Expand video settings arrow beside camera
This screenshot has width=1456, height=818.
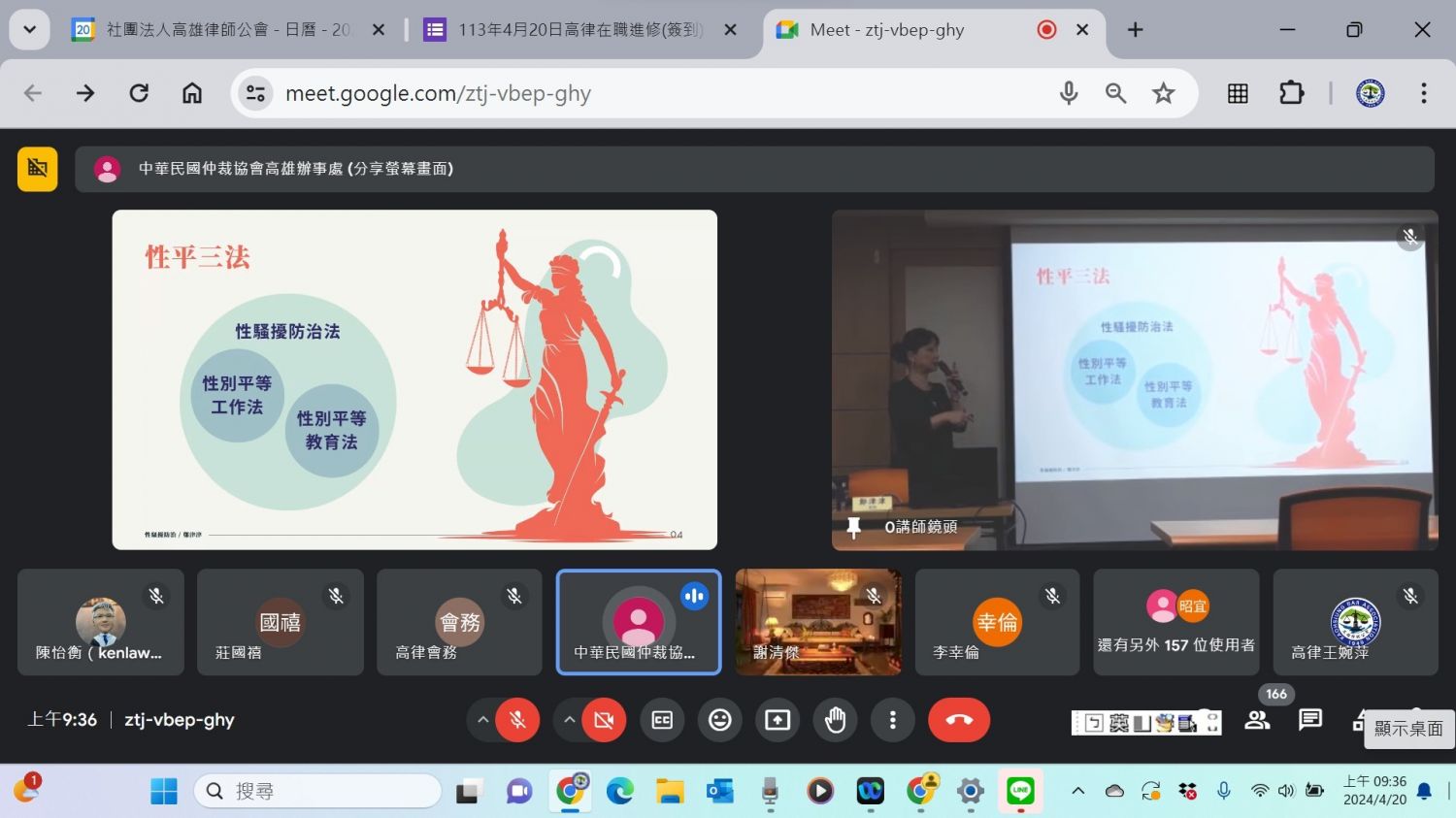[x=569, y=720]
